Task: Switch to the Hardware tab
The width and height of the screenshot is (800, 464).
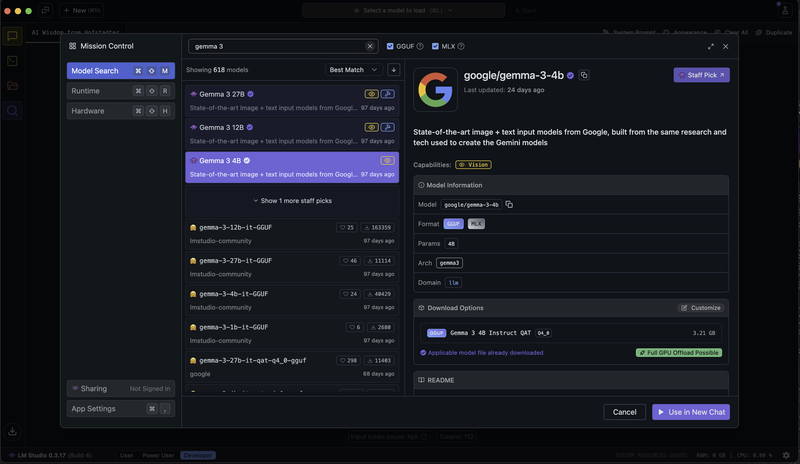Action: tap(120, 111)
